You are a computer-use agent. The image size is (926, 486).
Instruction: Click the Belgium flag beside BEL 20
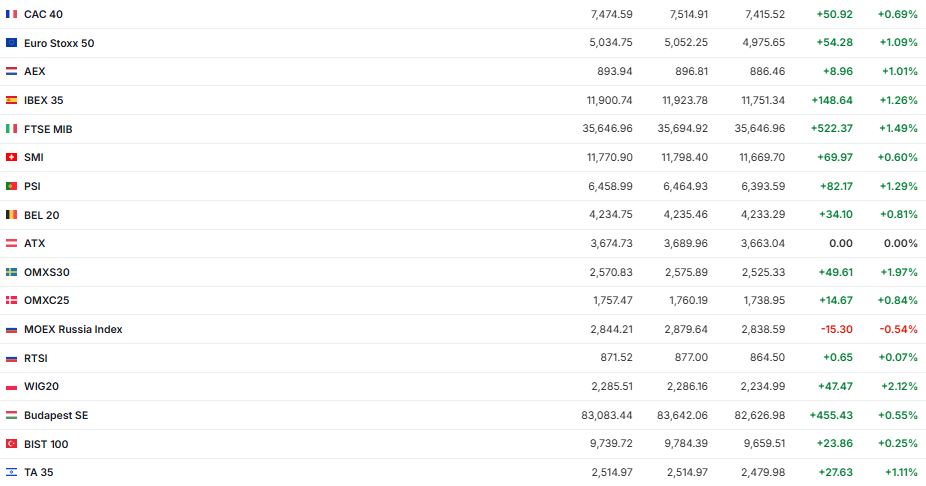[x=11, y=215]
